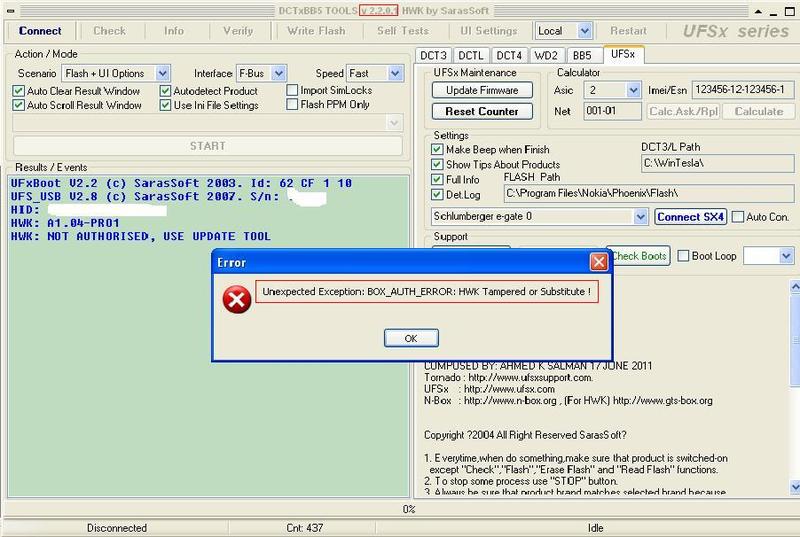Click the Verify toolbar button
This screenshot has height=537, width=800.
238,31
